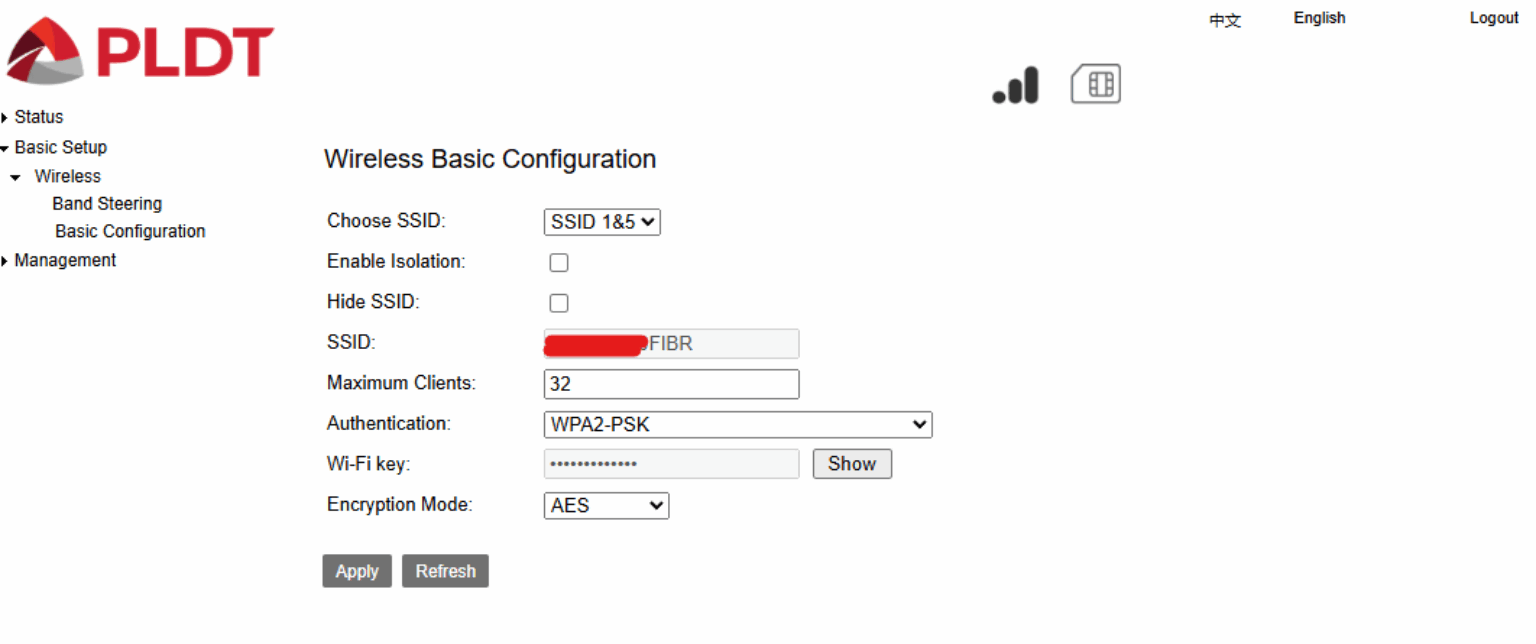
Task: Open the Choose SSID dropdown
Action: pos(601,222)
